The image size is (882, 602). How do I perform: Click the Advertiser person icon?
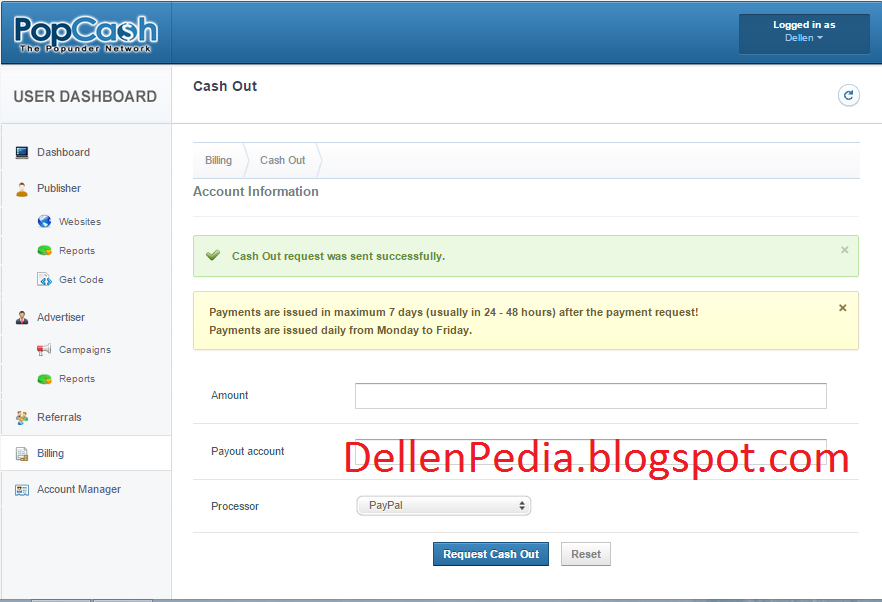pyautogui.click(x=22, y=317)
